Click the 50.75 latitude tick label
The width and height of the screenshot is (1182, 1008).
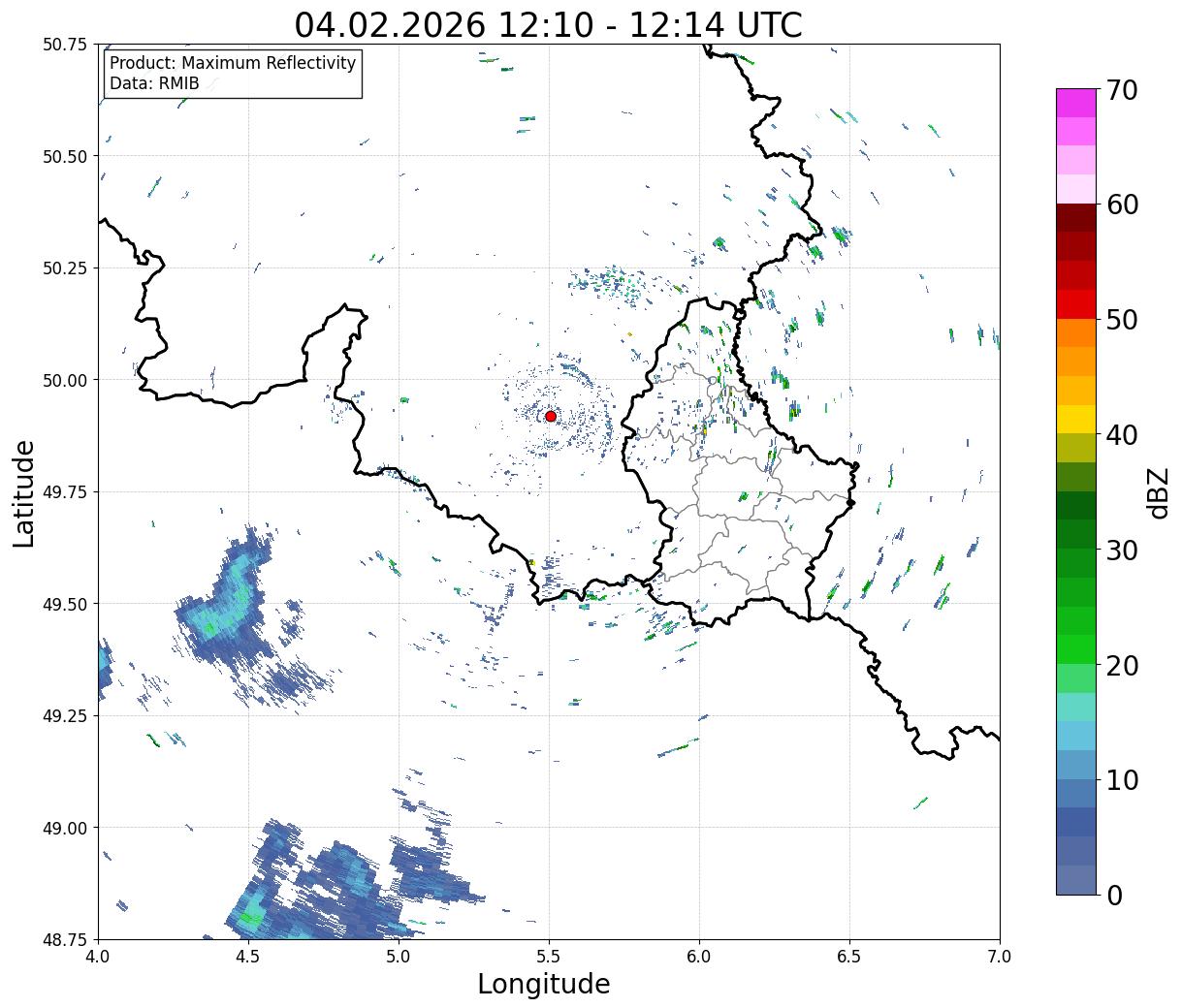65,45
